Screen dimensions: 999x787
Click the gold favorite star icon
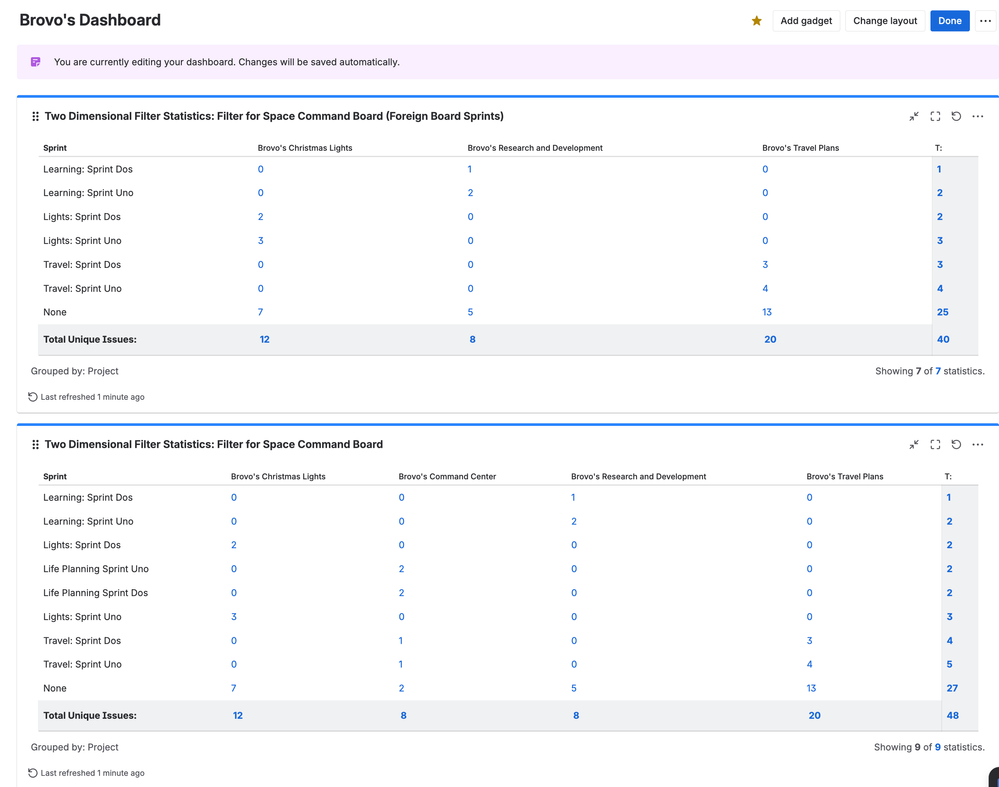pyautogui.click(x=756, y=21)
